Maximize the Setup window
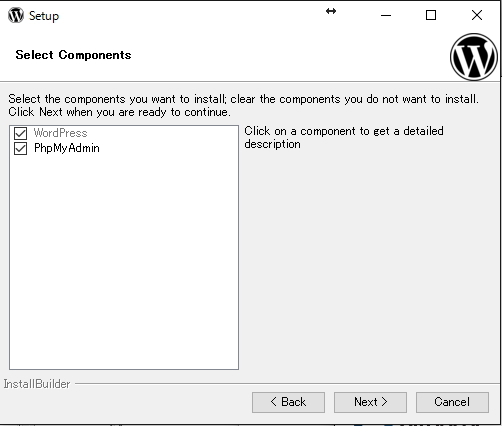 coord(431,15)
